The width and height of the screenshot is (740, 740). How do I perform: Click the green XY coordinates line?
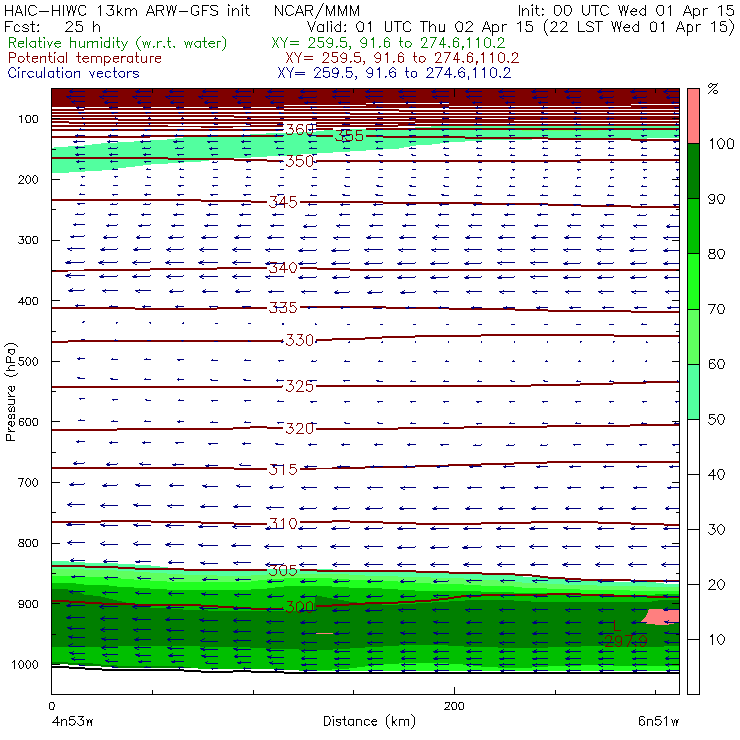point(388,43)
